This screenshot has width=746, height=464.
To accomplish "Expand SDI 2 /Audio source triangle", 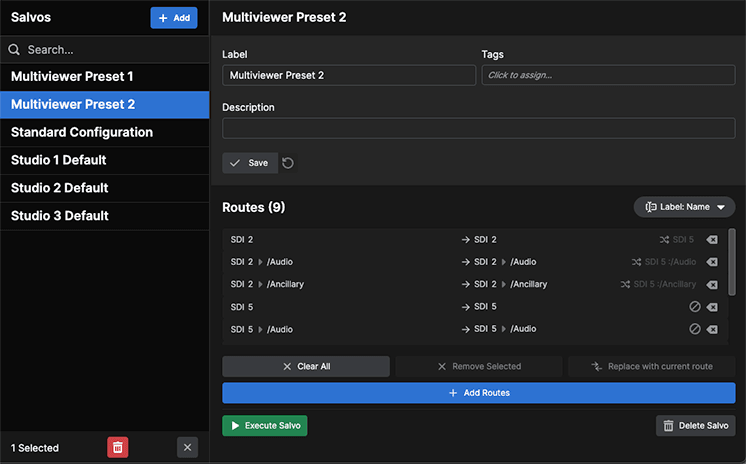I will click(x=260, y=262).
